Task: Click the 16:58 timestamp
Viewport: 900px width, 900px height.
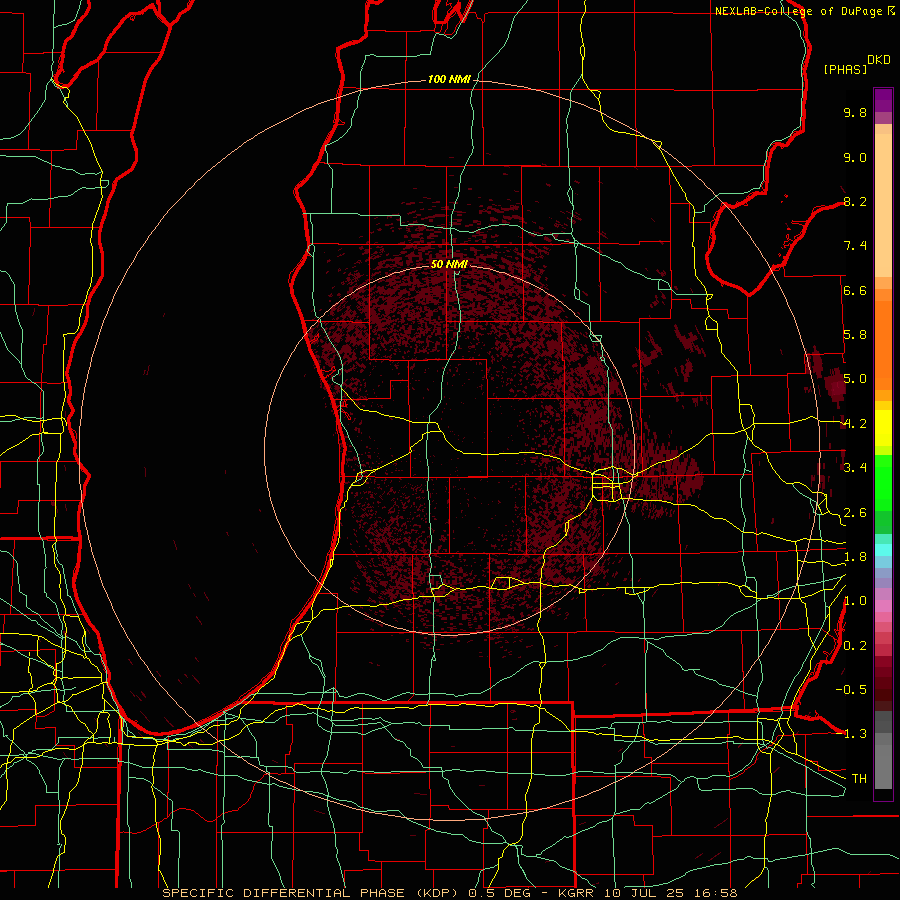Action: [714, 893]
